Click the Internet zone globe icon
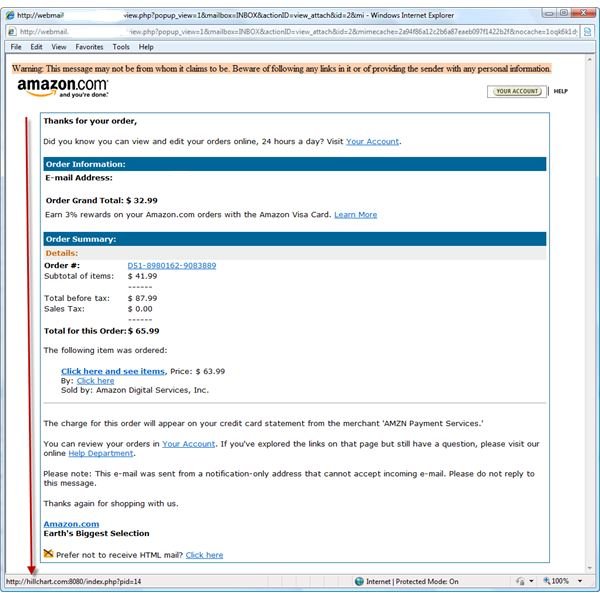Screen dimensions: 600x593 pyautogui.click(x=359, y=581)
